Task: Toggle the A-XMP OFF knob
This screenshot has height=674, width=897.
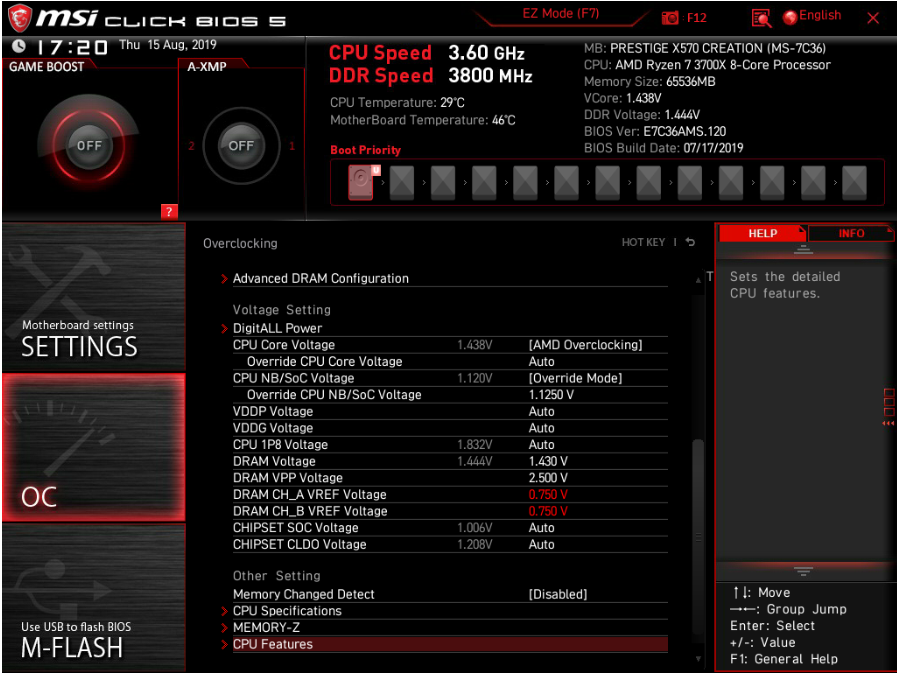Action: pyautogui.click(x=241, y=145)
